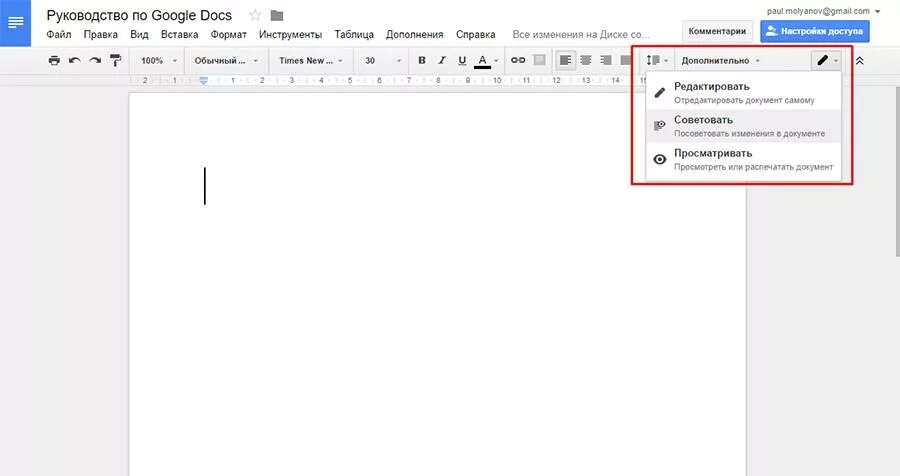The height and width of the screenshot is (476, 900).
Task: Open the Обычный paragraph style dropdown
Action: point(226,60)
